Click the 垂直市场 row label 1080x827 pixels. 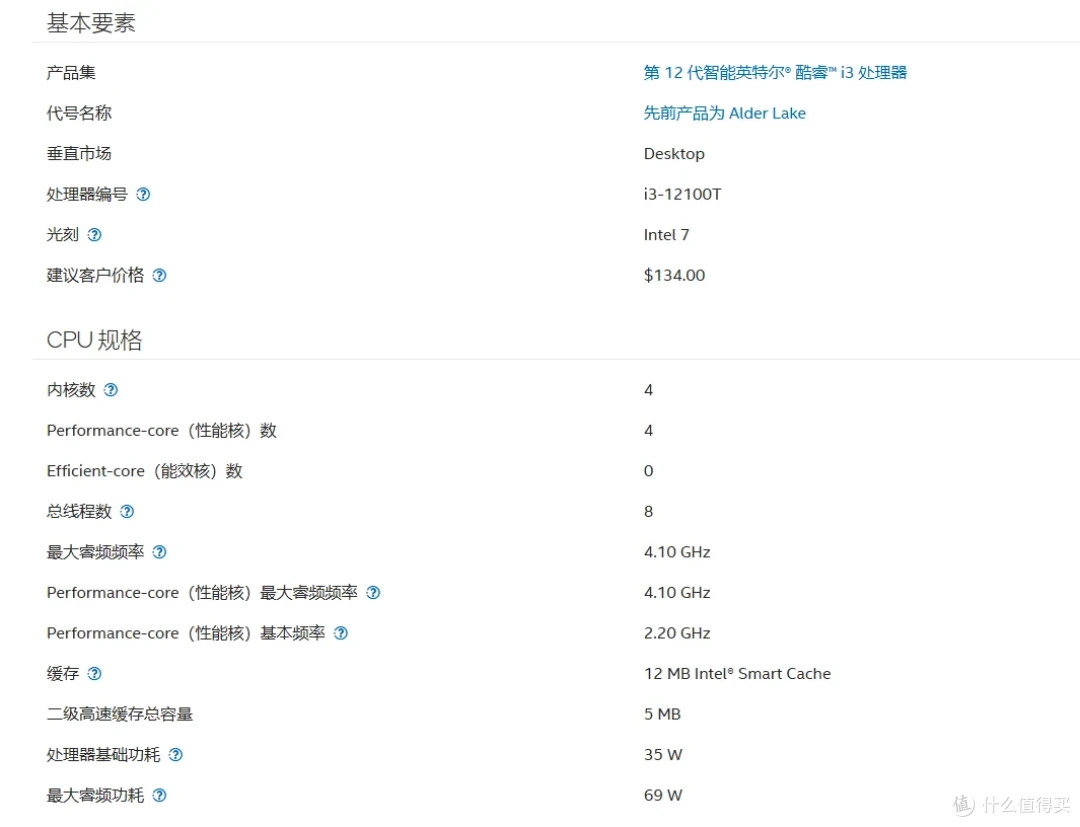(79, 154)
